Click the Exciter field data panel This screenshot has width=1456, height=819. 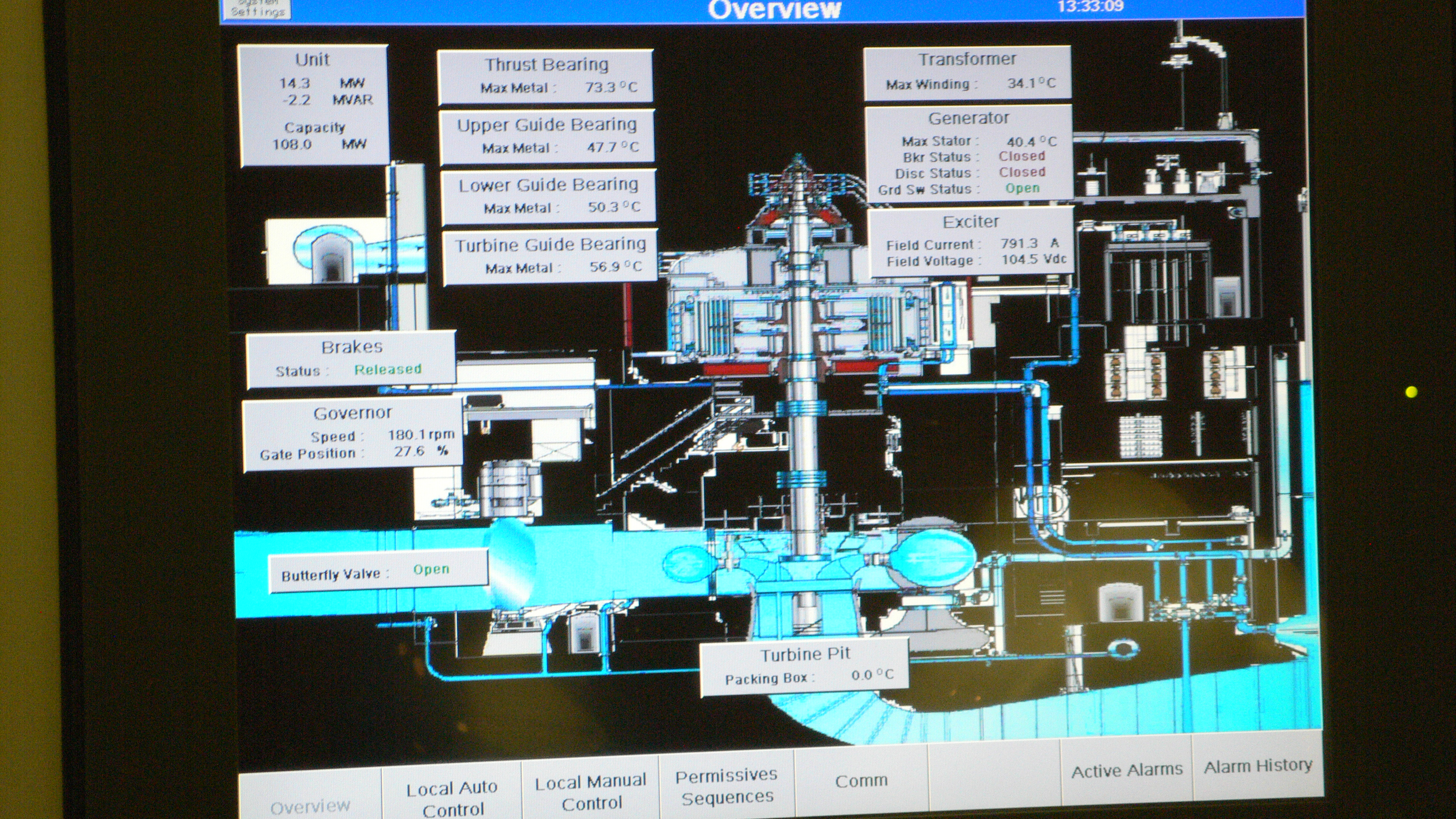pos(971,242)
